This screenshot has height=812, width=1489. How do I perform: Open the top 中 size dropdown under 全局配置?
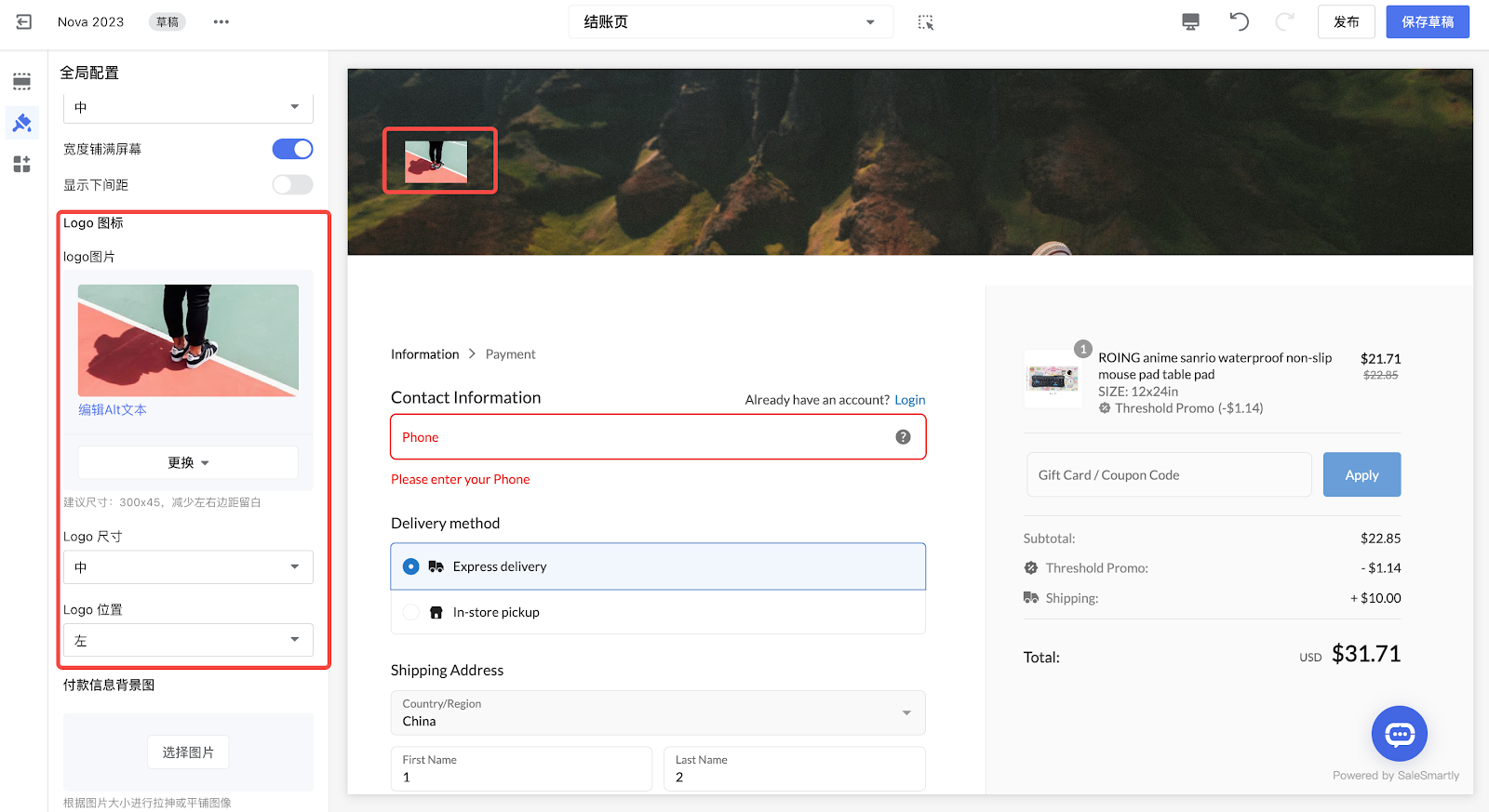click(188, 107)
